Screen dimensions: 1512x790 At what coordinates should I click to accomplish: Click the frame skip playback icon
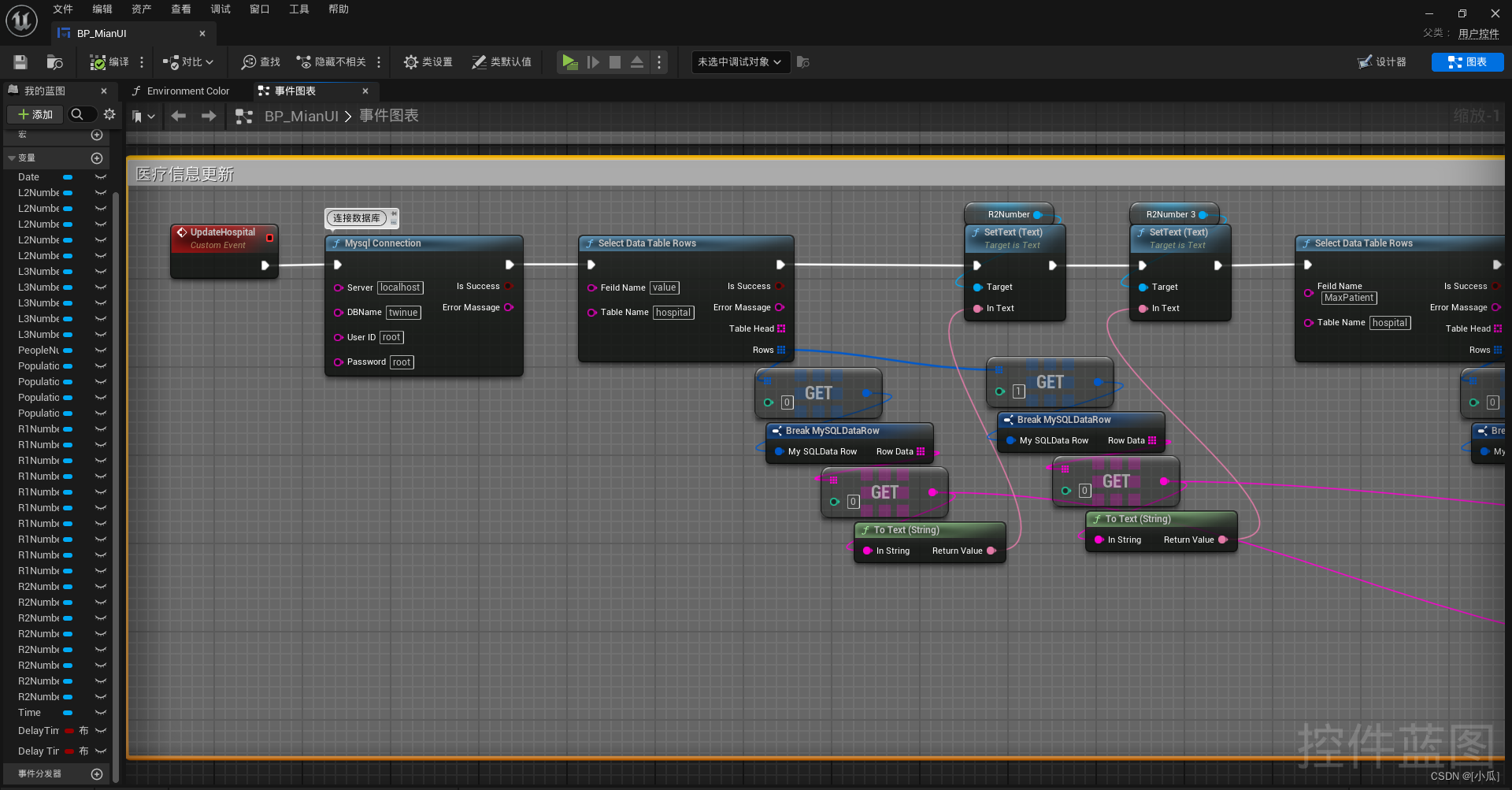tap(593, 62)
